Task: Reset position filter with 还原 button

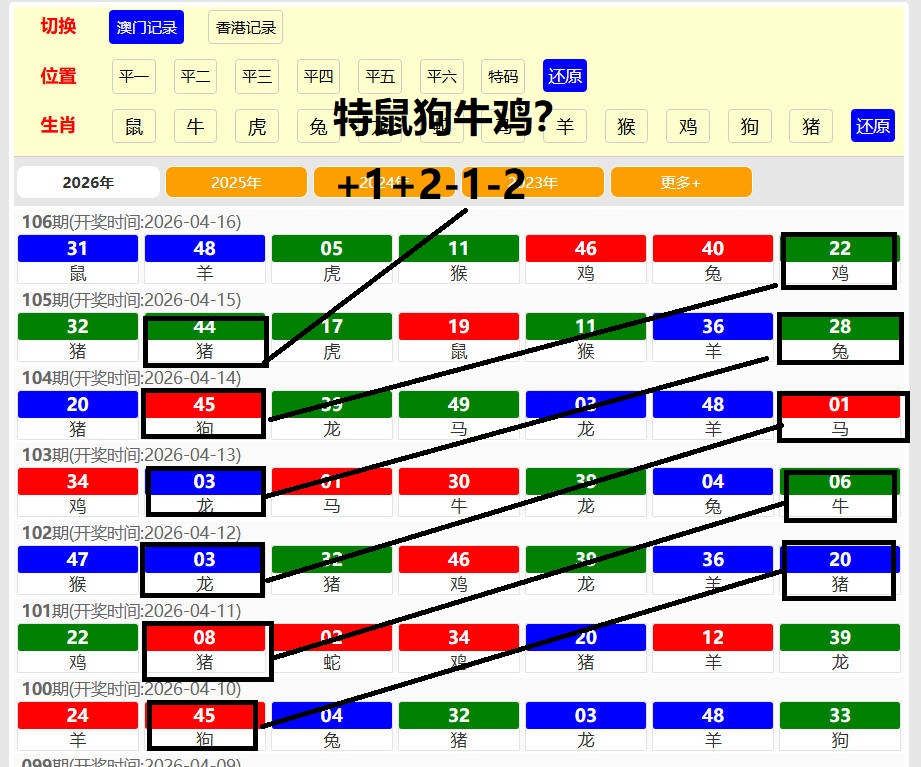Action: [x=565, y=76]
